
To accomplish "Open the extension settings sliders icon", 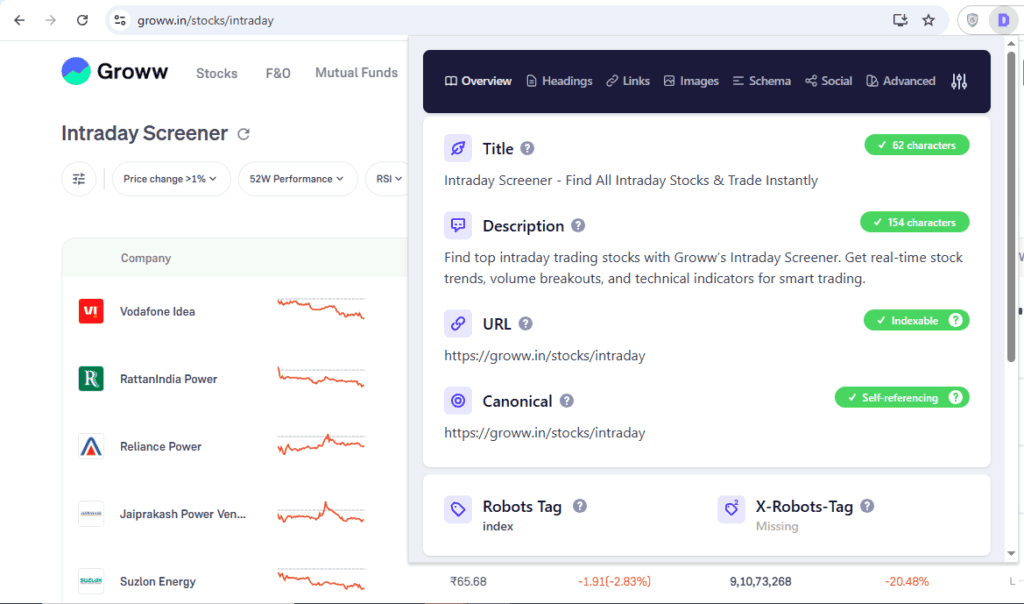I will (959, 81).
